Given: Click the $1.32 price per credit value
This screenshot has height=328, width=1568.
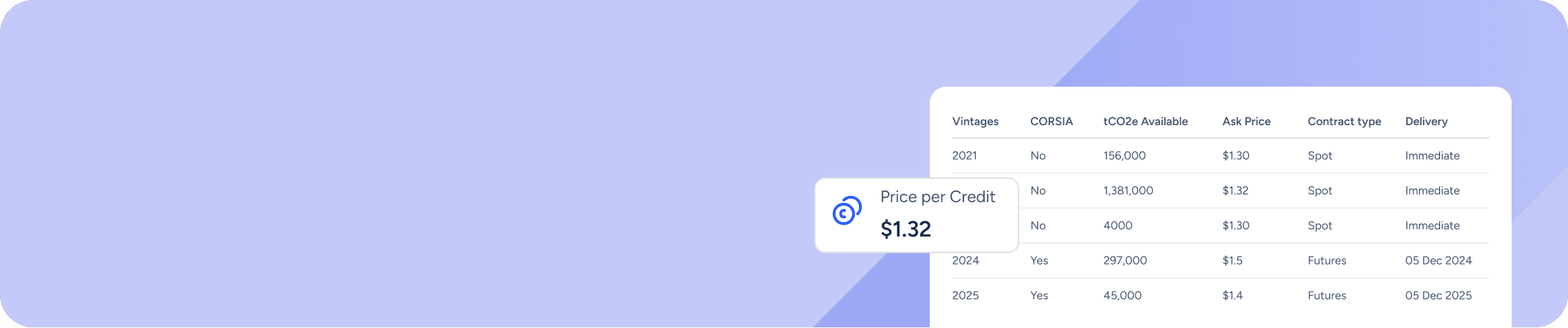Looking at the screenshot, I should [906, 229].
